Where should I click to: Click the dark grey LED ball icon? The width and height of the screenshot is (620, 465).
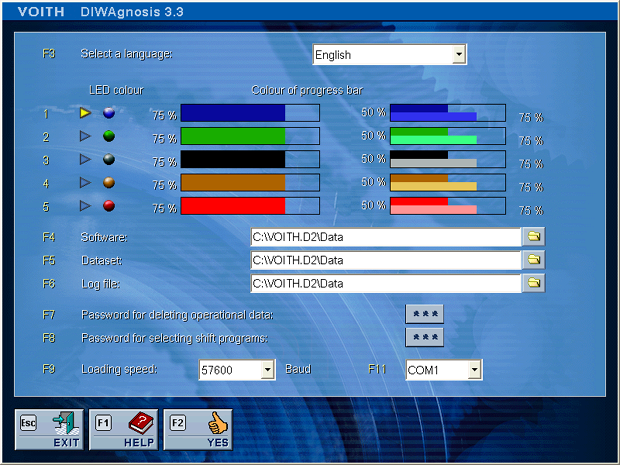(x=109, y=159)
